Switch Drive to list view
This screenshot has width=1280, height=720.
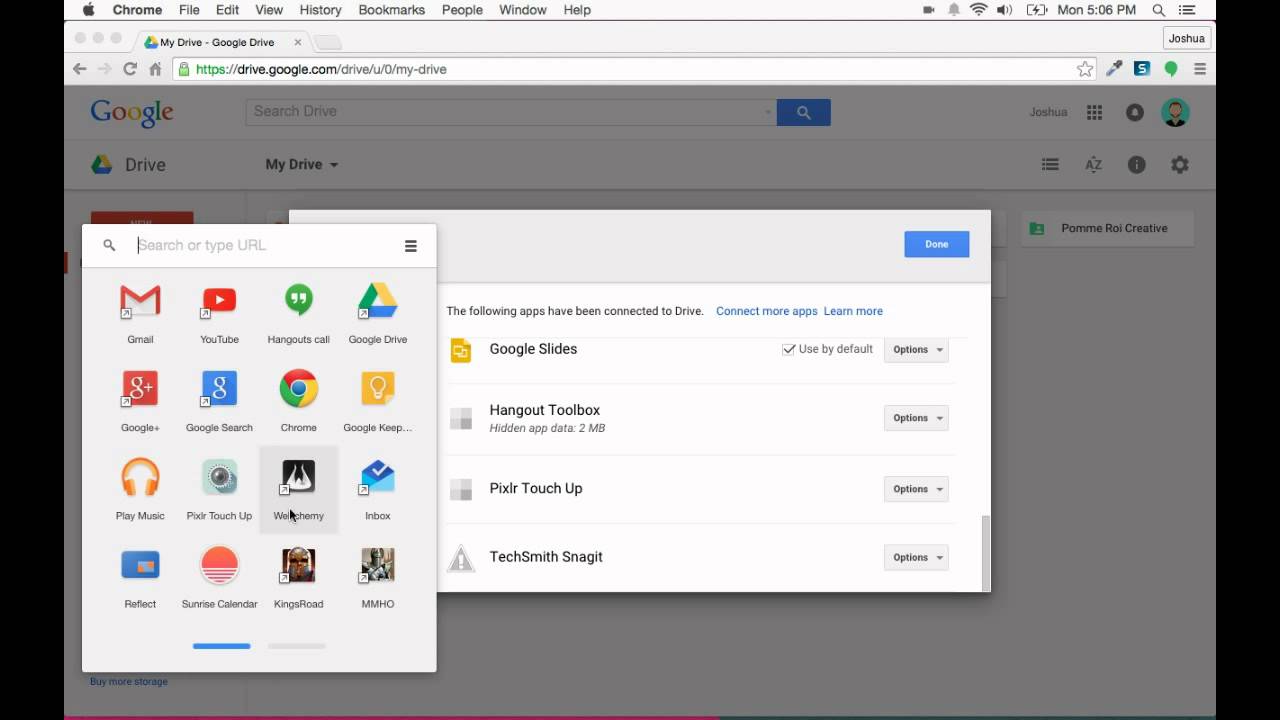tap(1050, 165)
